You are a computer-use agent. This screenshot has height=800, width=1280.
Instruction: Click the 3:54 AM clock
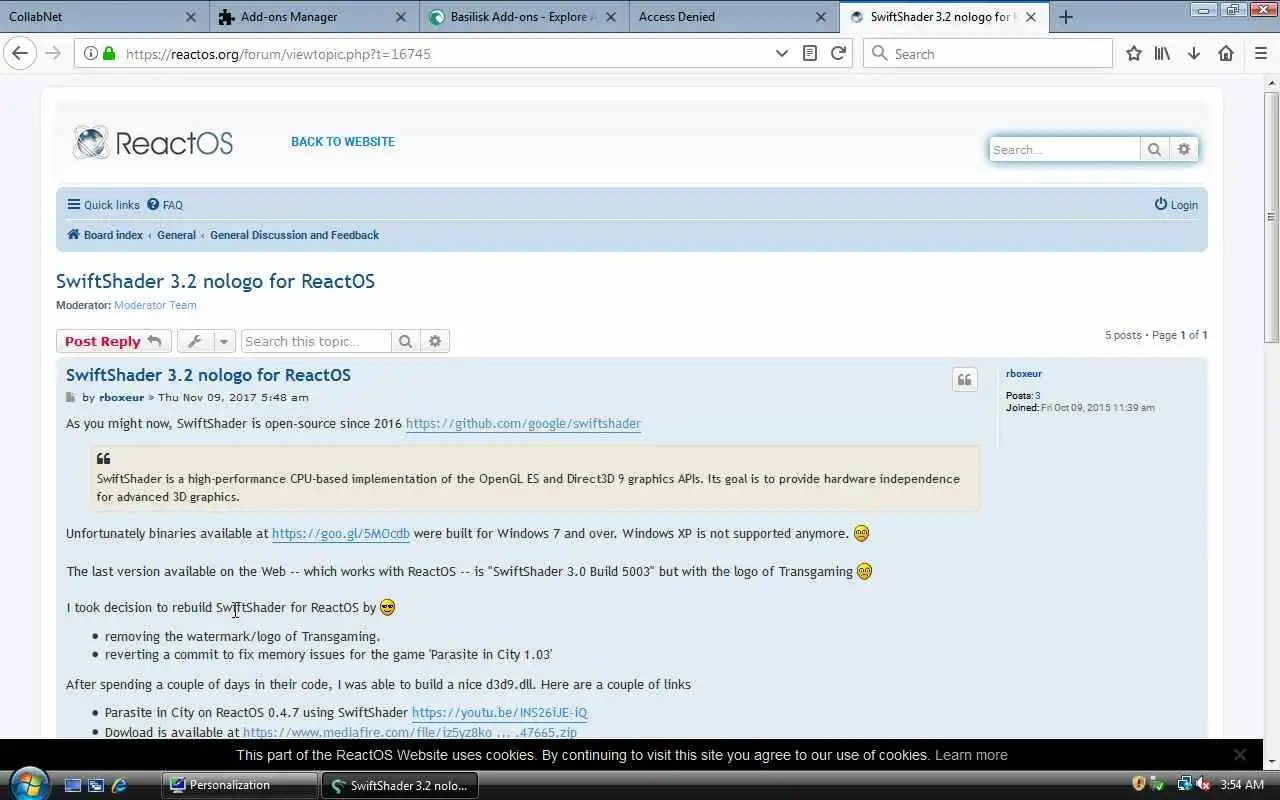click(1241, 784)
